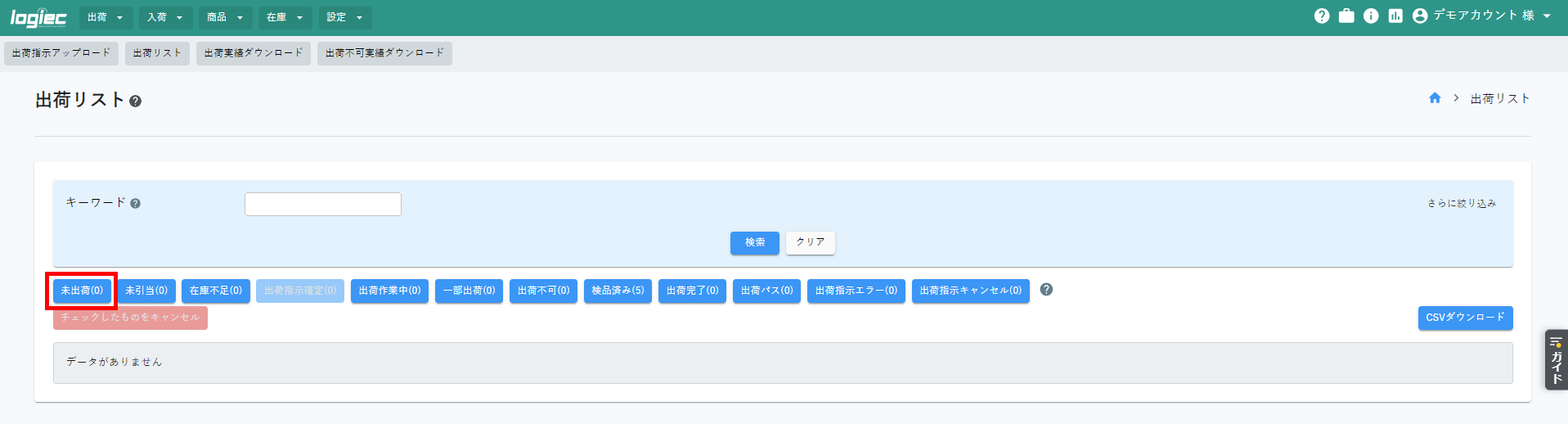The height and width of the screenshot is (424, 1568).
Task: Click help icon beside 出荷リスト title
Action: point(136,101)
